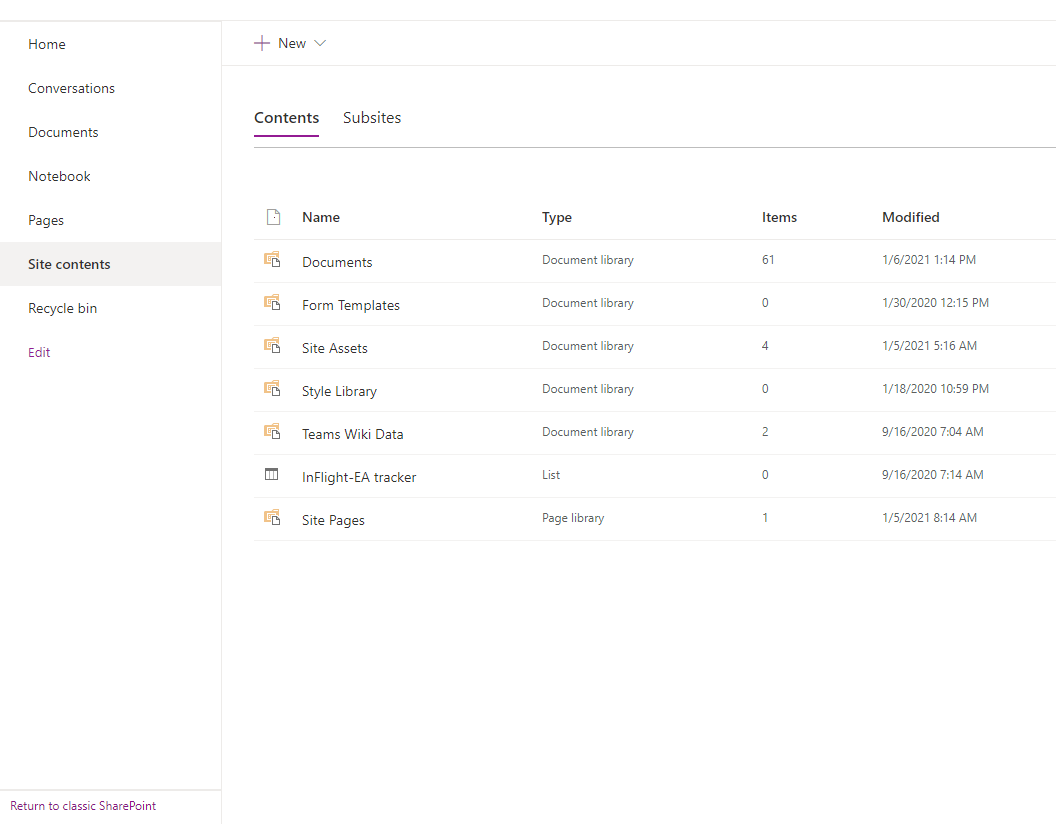Open the Teams Wiki Data library
Image resolution: width=1056 pixels, height=824 pixels.
352,434
